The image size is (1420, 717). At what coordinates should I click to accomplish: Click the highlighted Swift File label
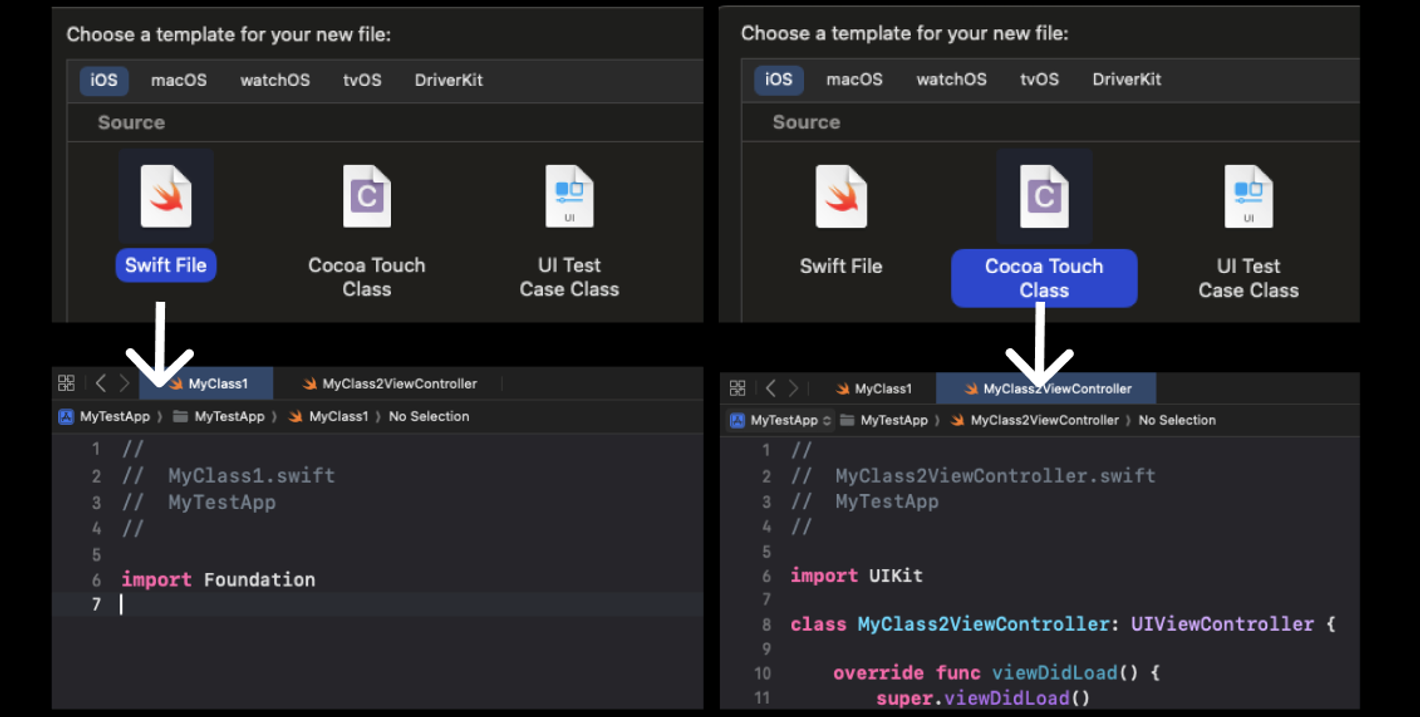click(x=166, y=265)
